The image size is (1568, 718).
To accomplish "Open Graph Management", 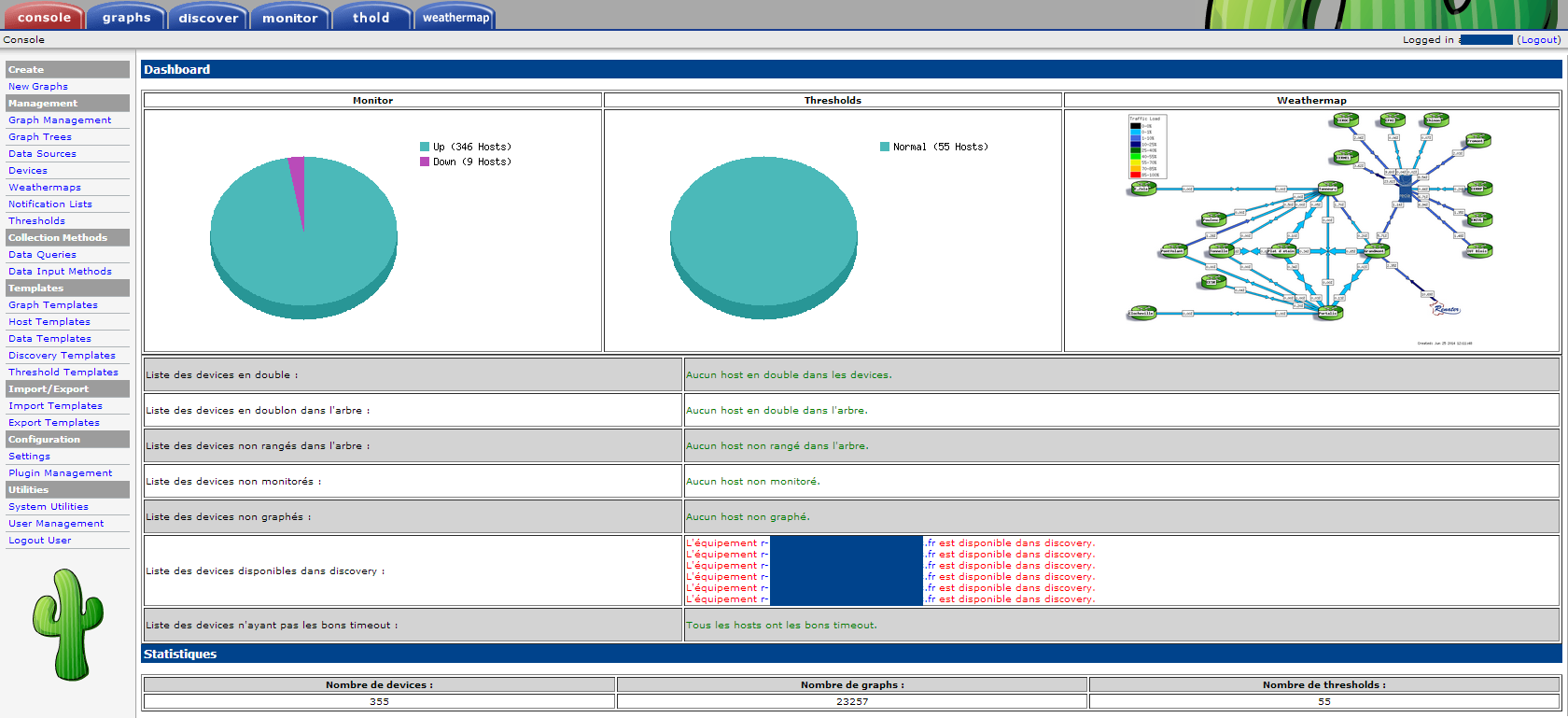I will [x=60, y=120].
